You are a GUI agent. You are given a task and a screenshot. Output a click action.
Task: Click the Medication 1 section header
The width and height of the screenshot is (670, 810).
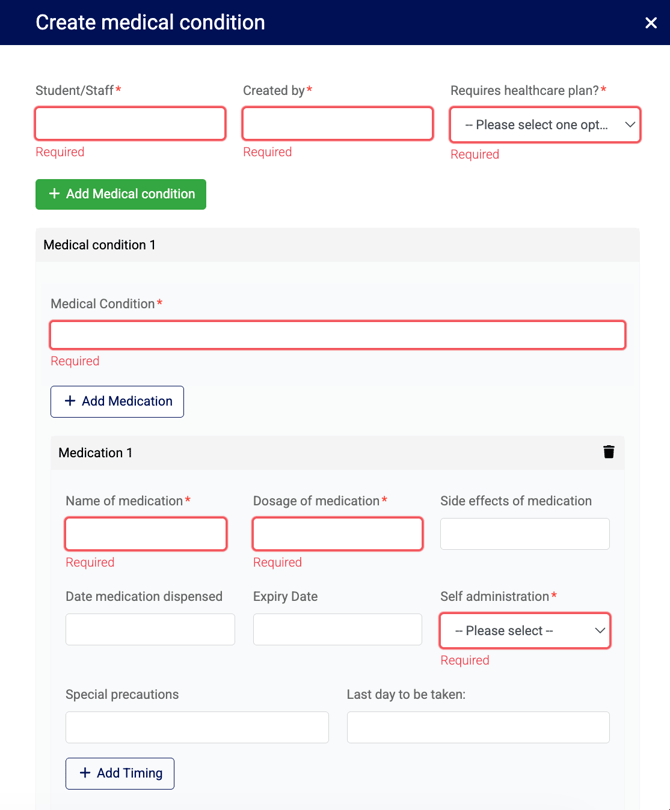pyautogui.click(x=337, y=453)
